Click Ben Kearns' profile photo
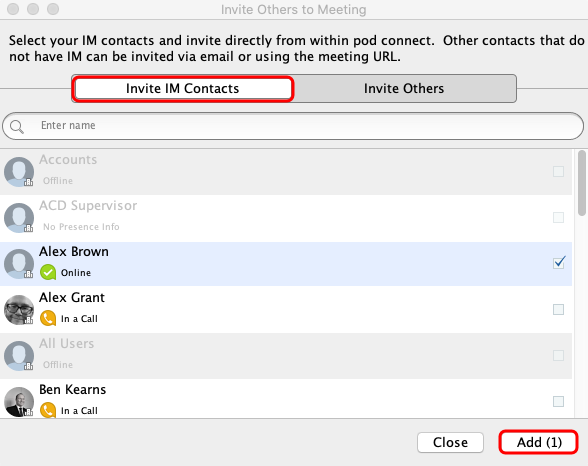 point(19,402)
